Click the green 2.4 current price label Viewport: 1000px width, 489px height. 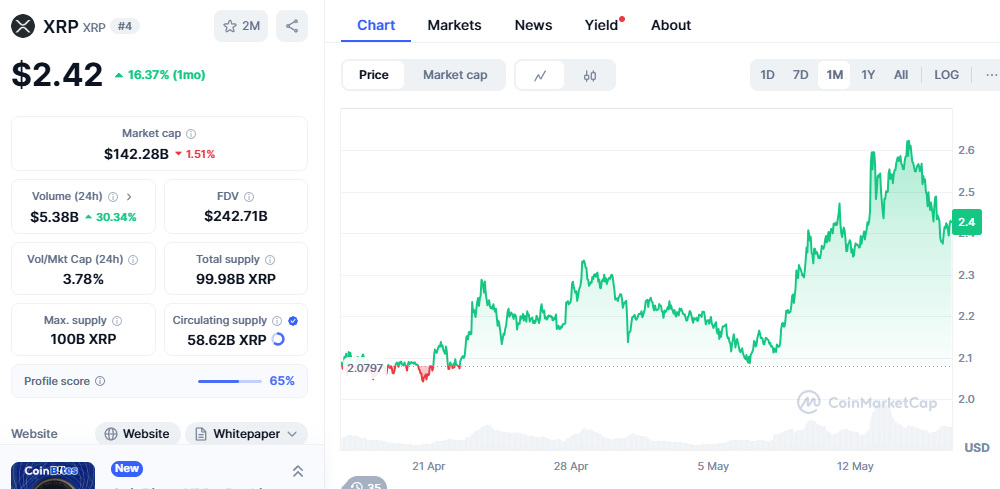click(967, 223)
